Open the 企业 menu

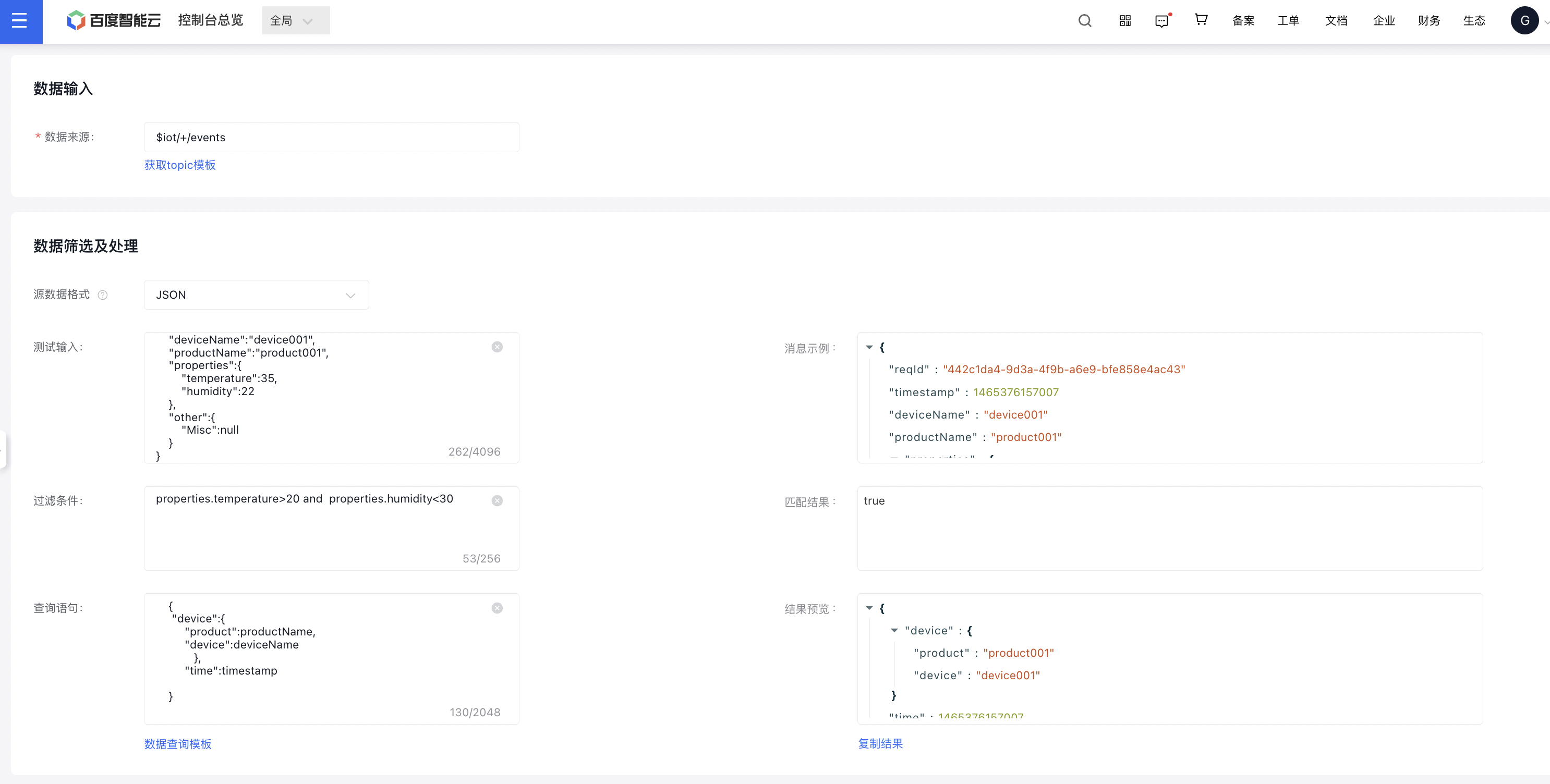point(1384,21)
